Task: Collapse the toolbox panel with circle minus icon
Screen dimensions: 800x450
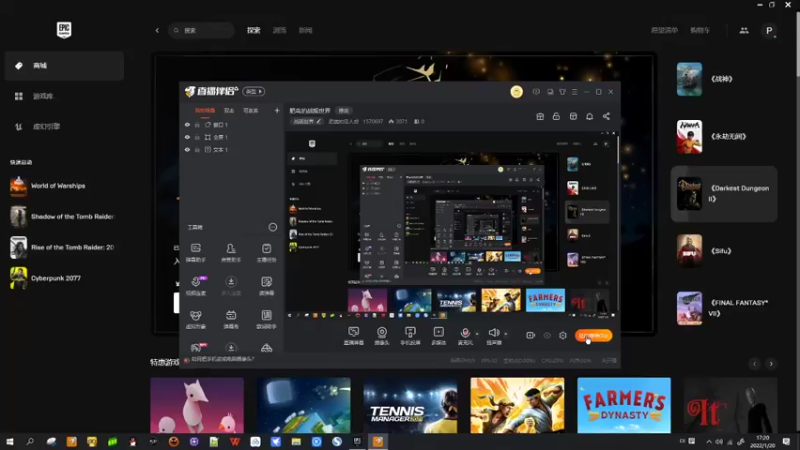Action: (273, 227)
